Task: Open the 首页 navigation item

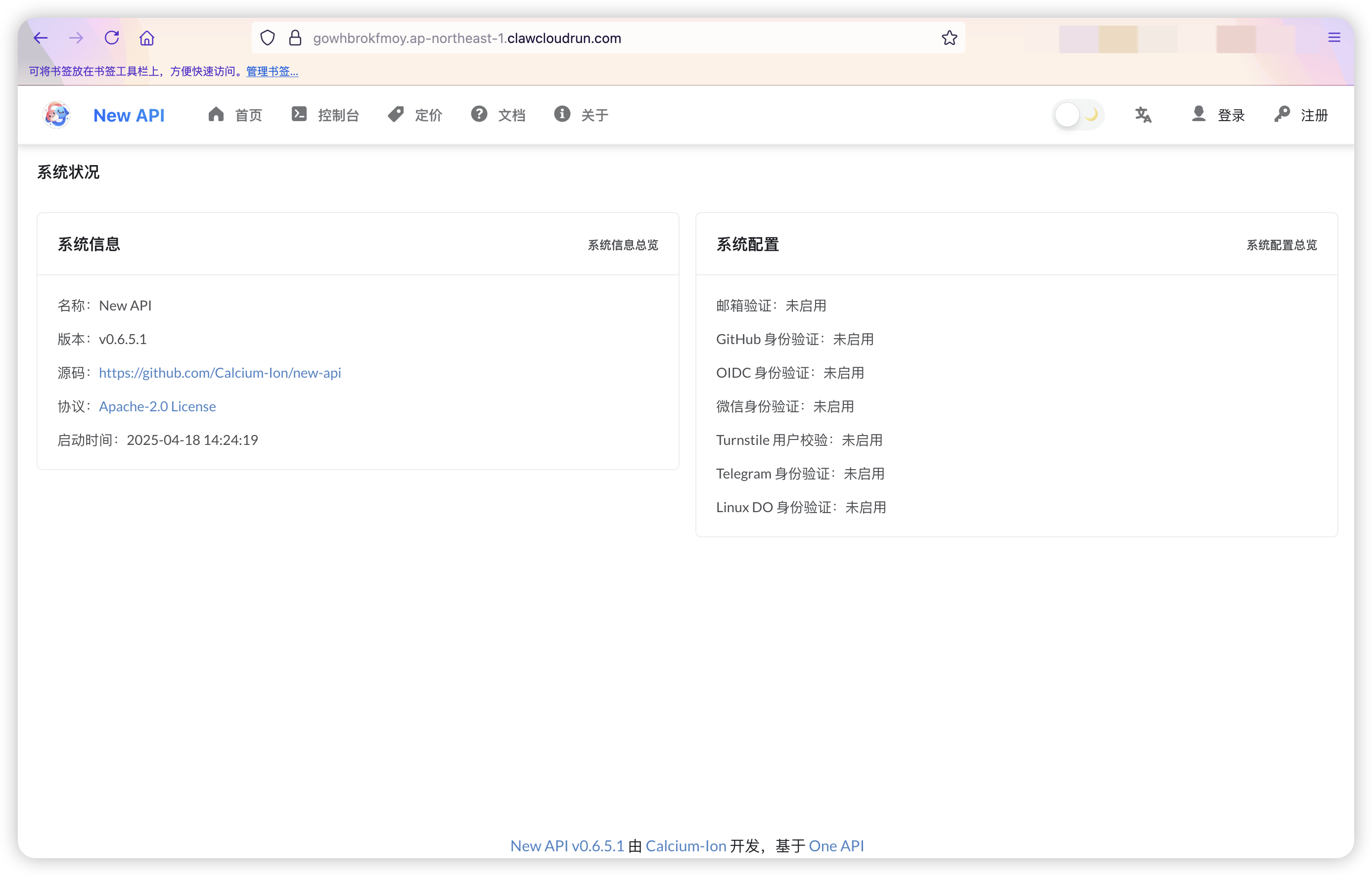Action: [235, 115]
